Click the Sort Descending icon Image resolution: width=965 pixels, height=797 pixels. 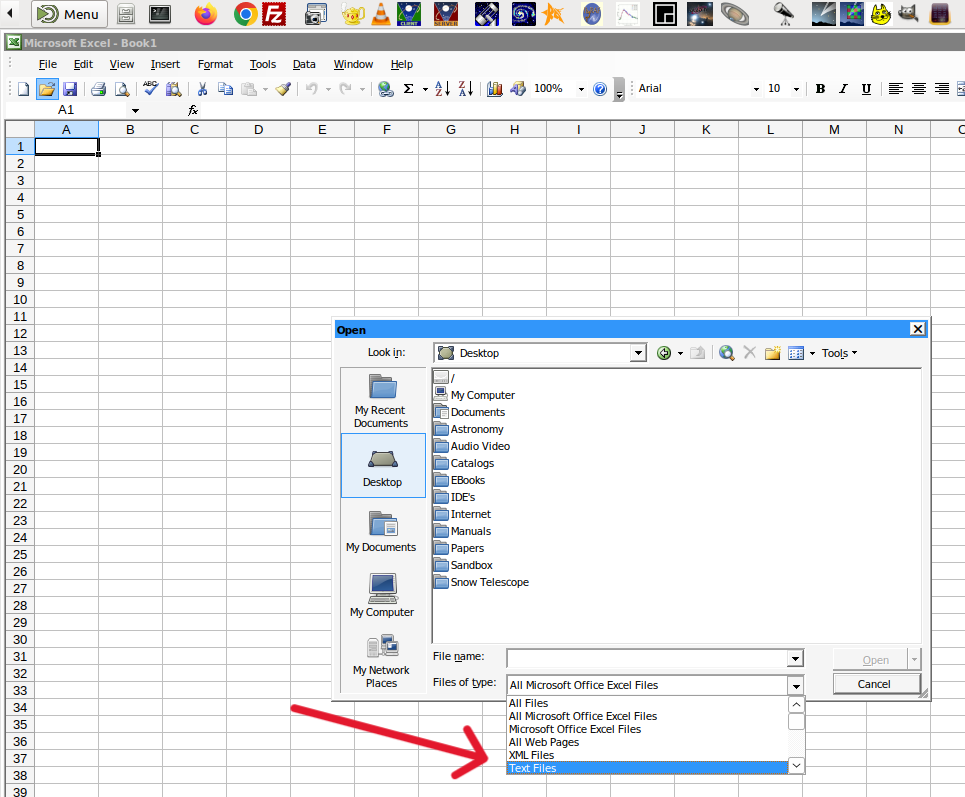[x=466, y=89]
